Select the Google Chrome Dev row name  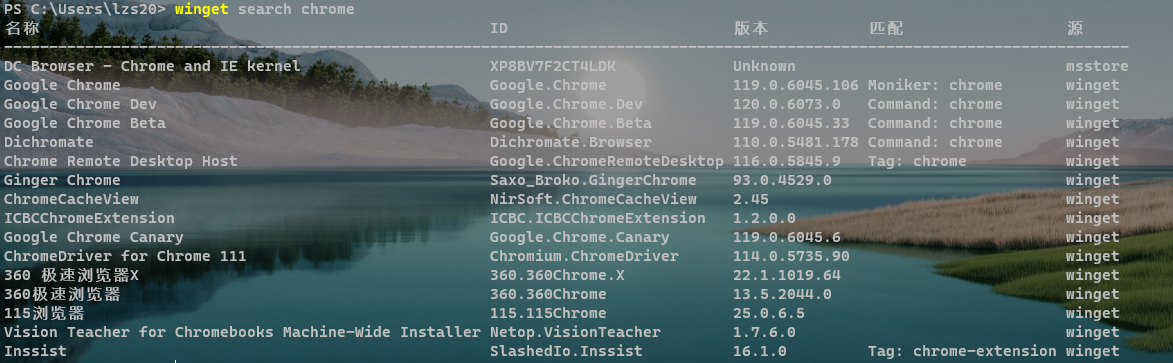pos(80,104)
